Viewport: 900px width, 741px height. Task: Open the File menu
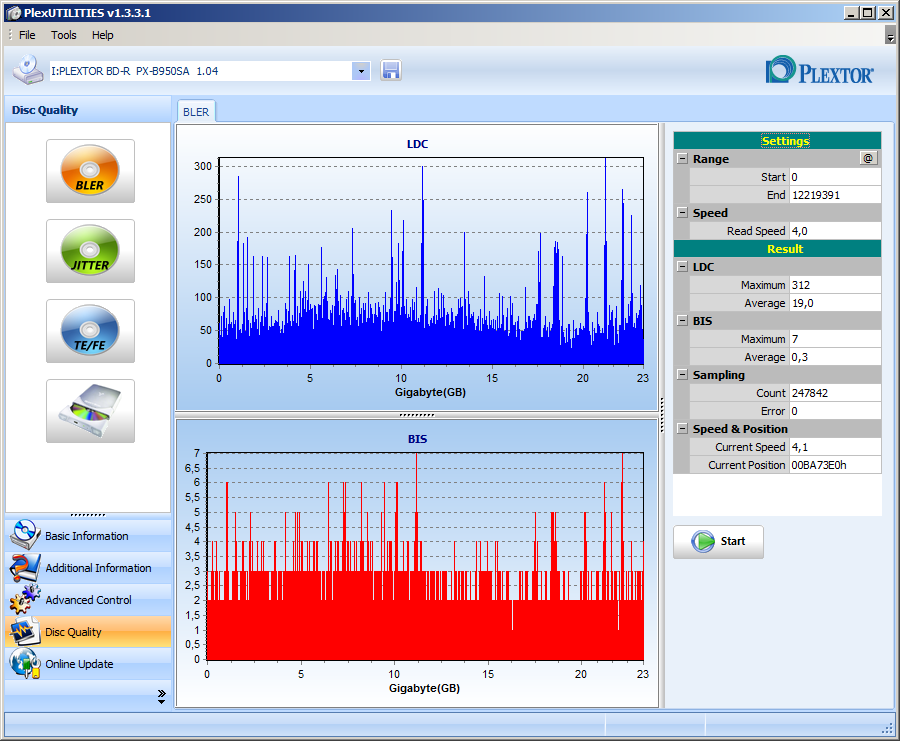point(27,35)
